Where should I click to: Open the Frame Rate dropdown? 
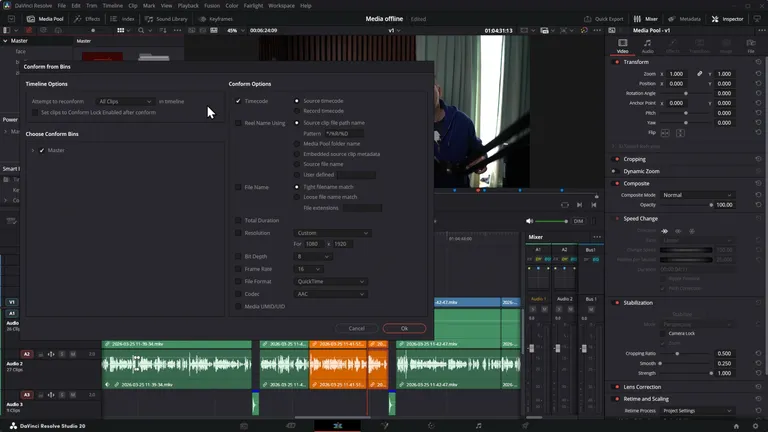tap(309, 269)
